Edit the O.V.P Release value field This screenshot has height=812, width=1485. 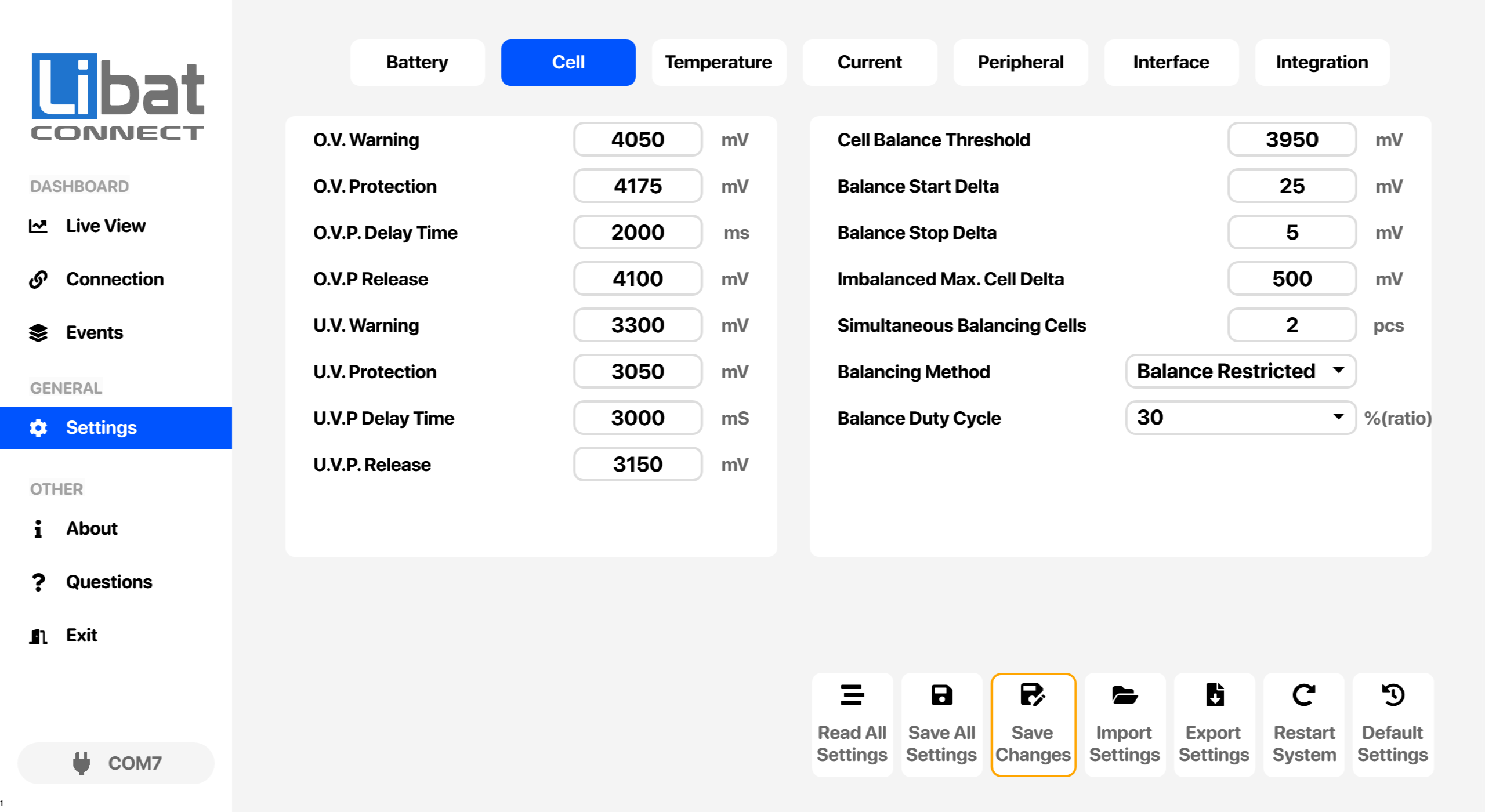(638, 278)
